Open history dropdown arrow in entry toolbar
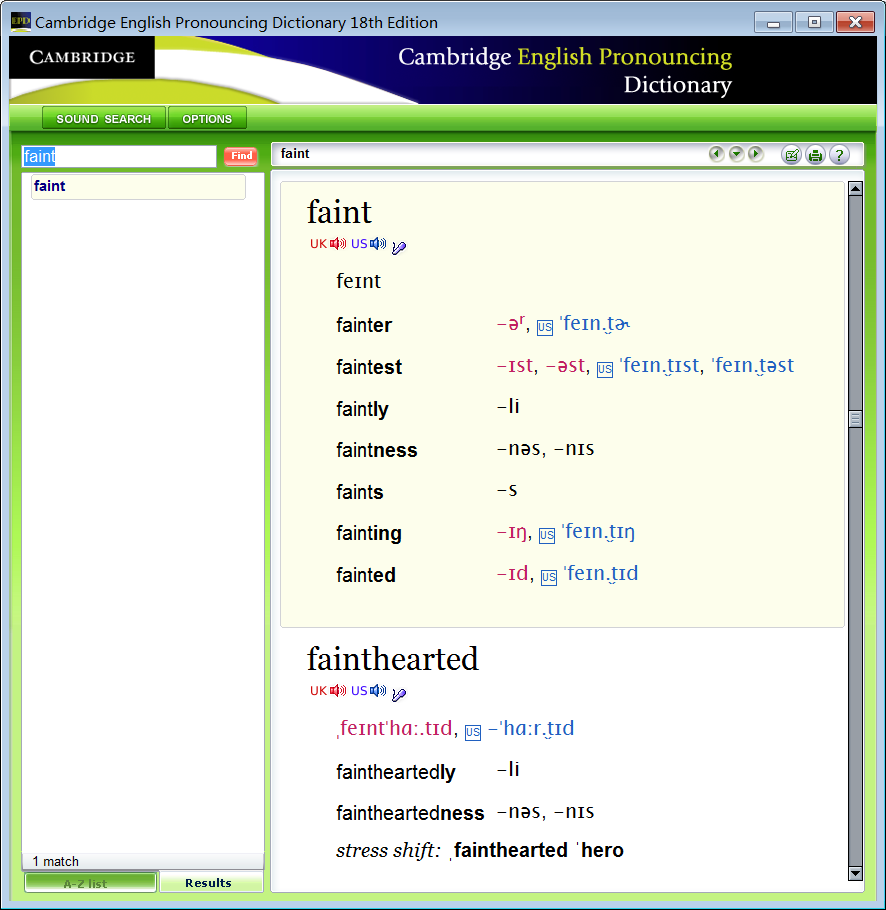 pyautogui.click(x=736, y=154)
